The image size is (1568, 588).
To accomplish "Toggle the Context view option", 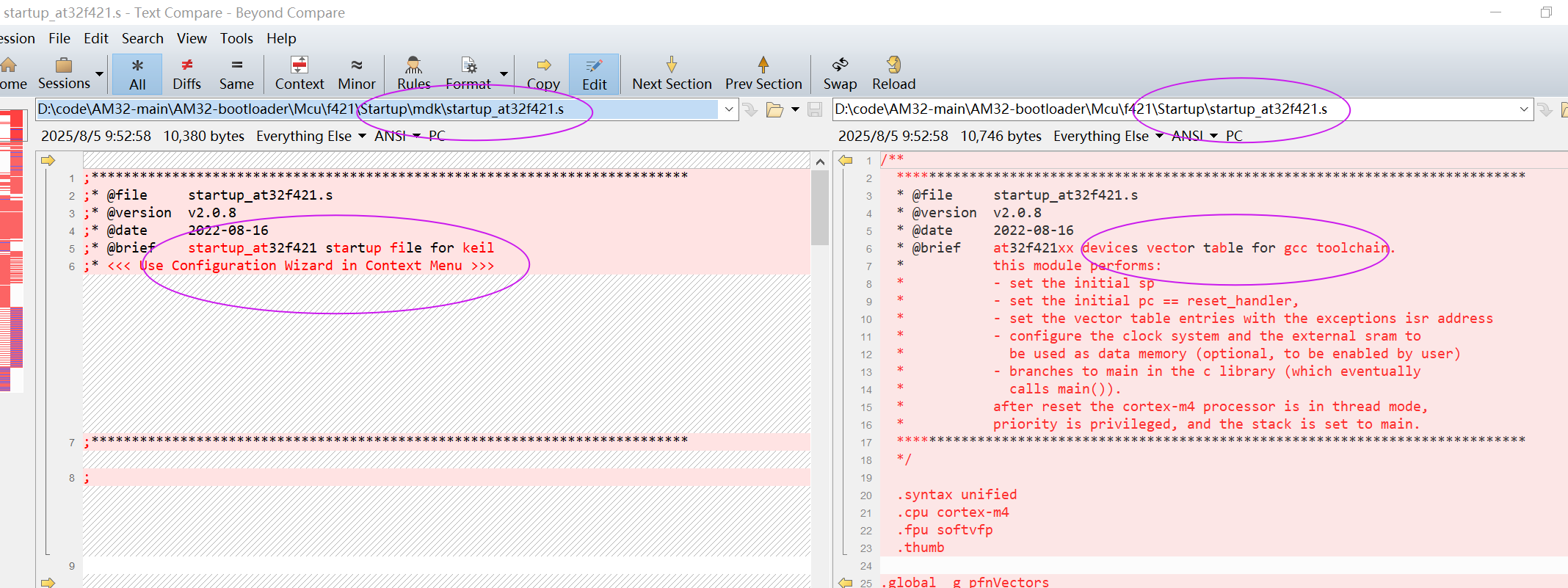I will tap(300, 73).
